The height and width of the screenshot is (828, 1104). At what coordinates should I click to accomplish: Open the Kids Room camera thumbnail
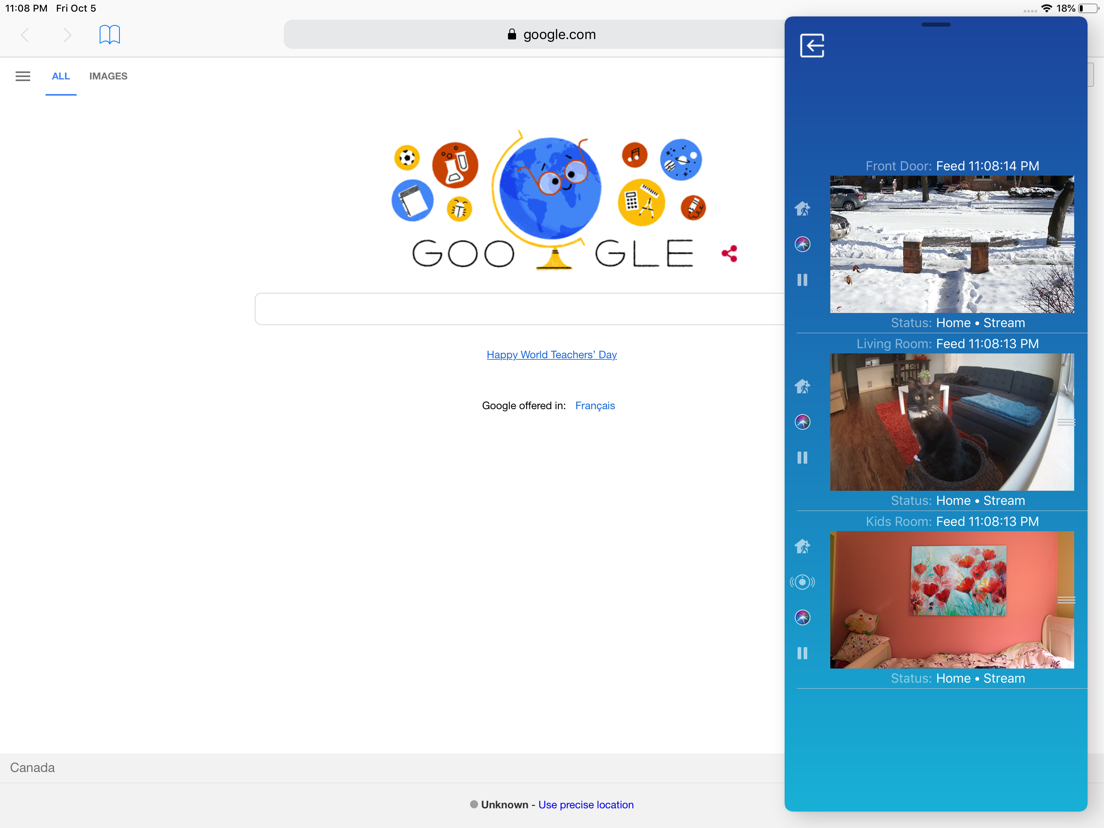click(x=952, y=600)
